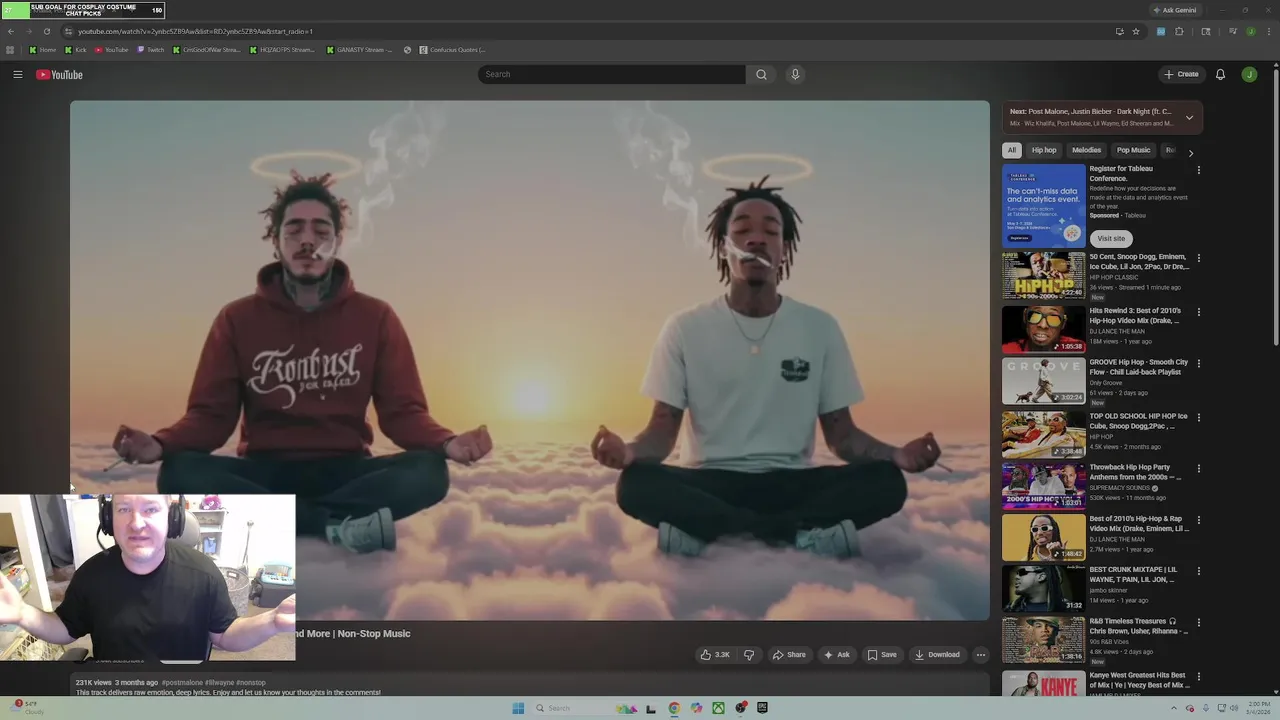The width and height of the screenshot is (1280, 720).
Task: Open the GANASTY Stream bookmark
Action: click(360, 50)
